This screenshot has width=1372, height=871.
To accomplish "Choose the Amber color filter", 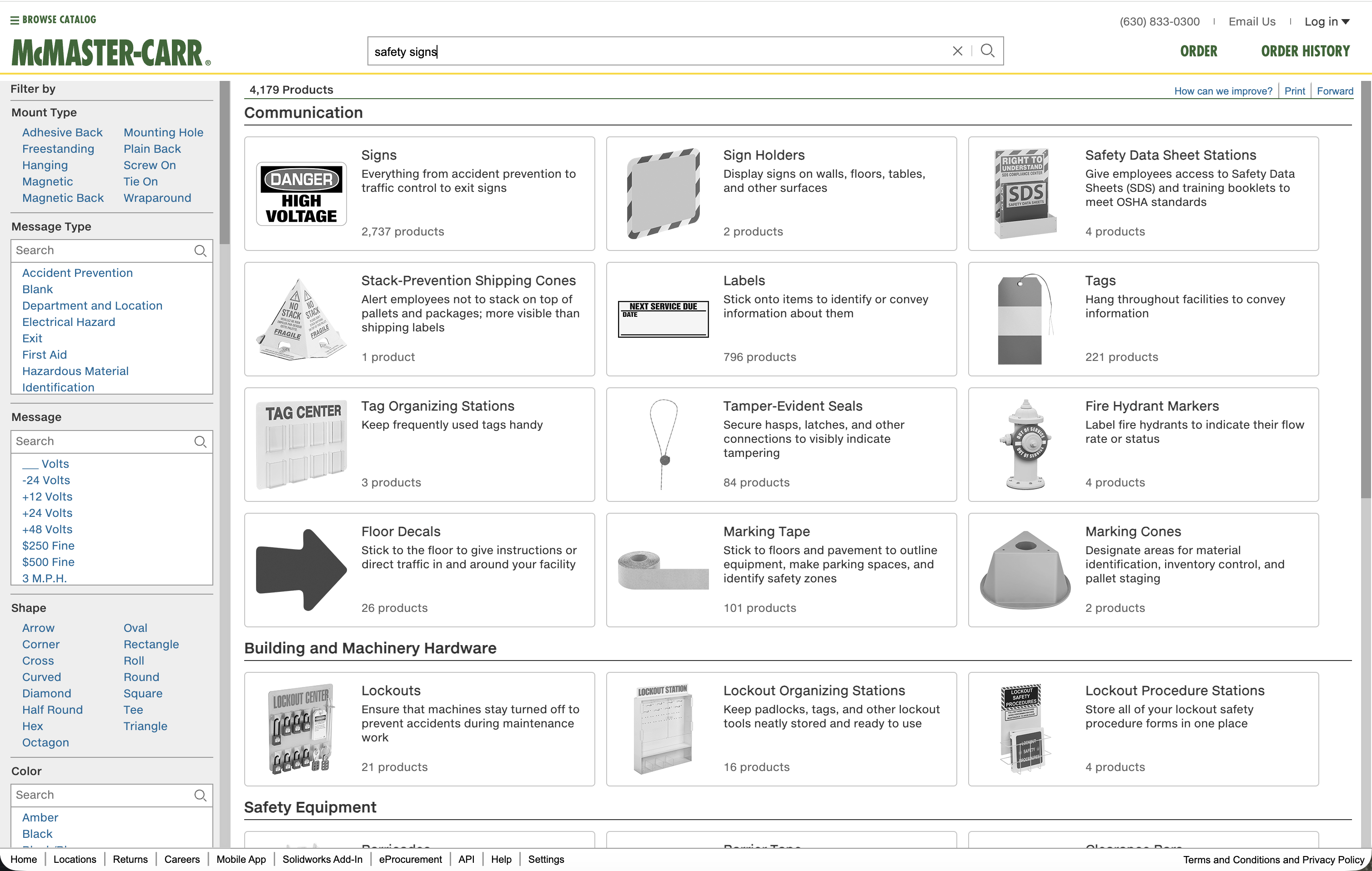I will pos(40,817).
